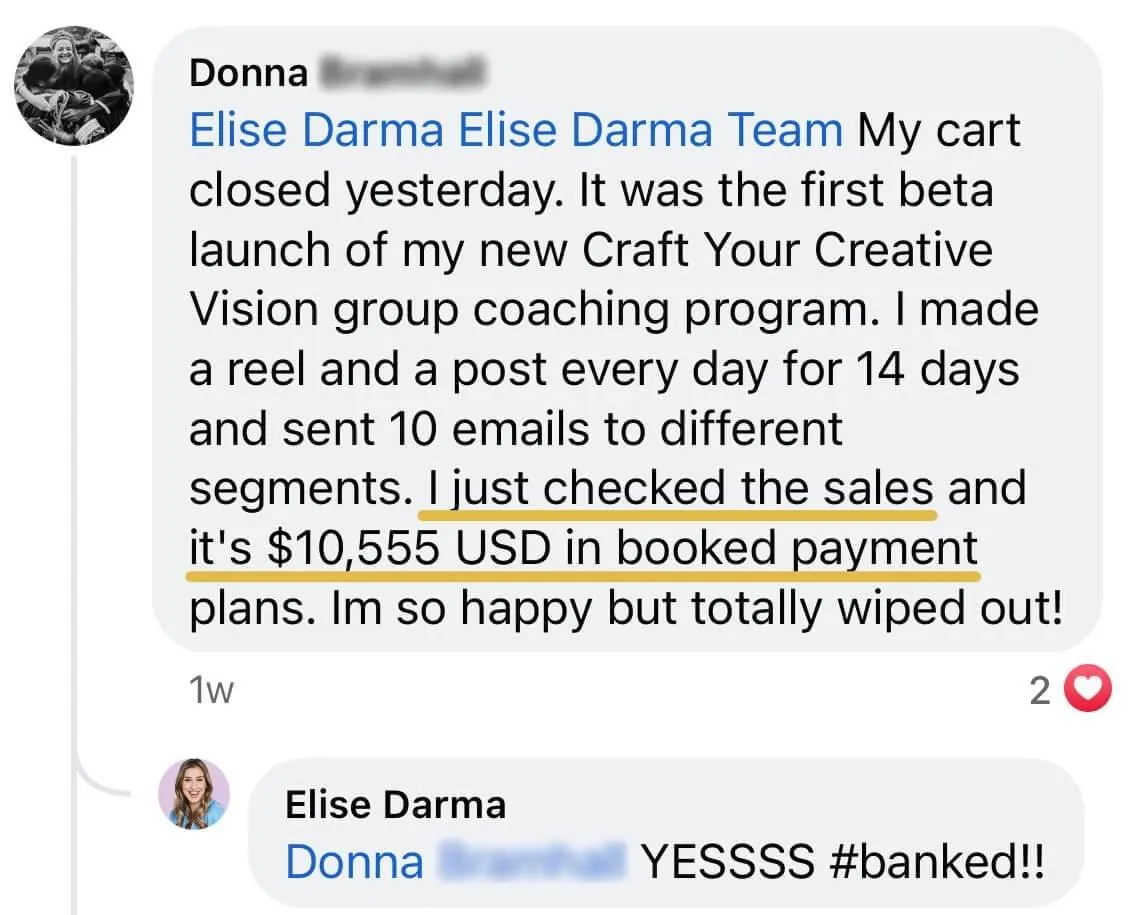Open the blue Donna mention in the reply
The height and width of the screenshot is (915, 1132).
coord(354,862)
